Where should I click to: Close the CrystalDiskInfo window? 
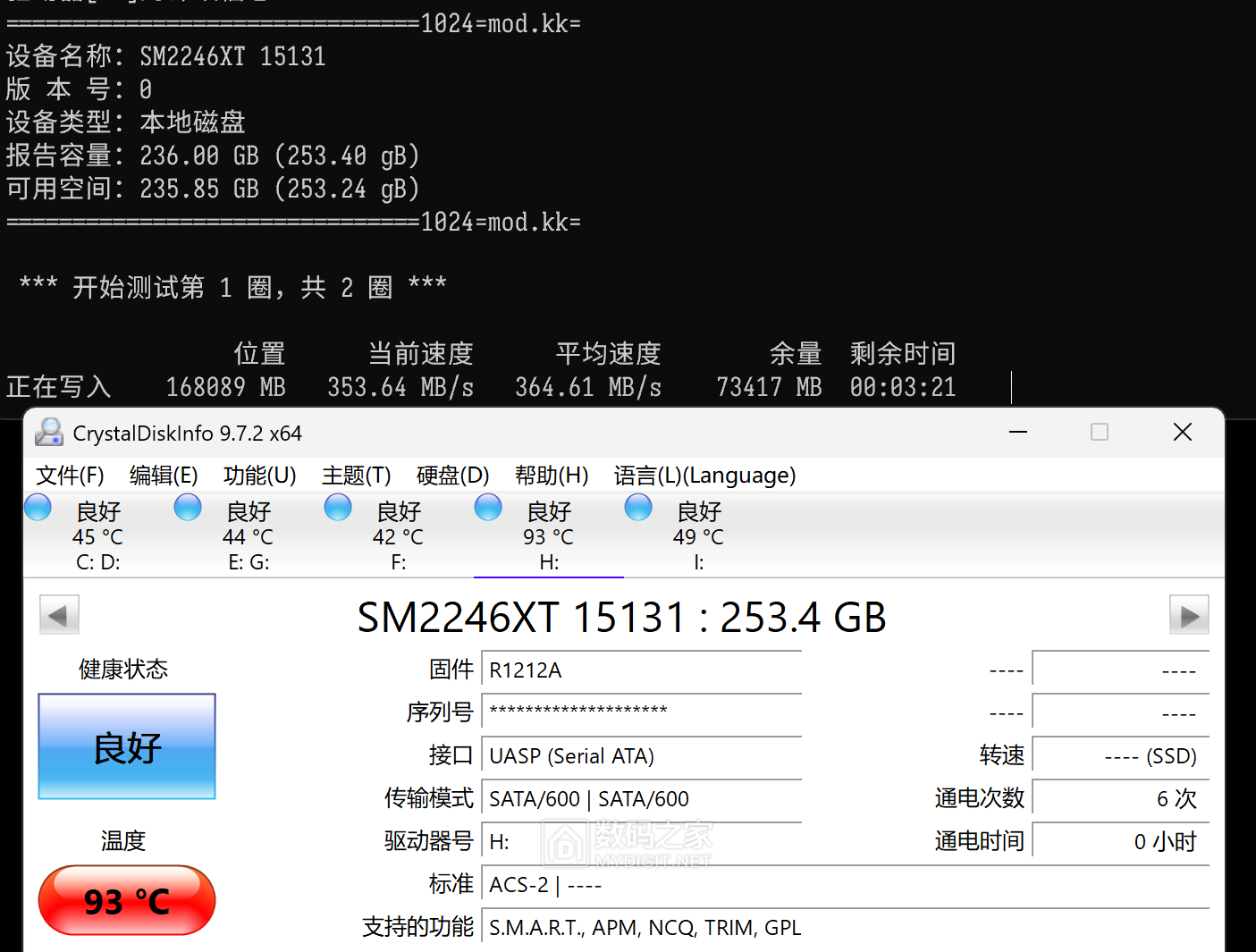pos(1183,433)
